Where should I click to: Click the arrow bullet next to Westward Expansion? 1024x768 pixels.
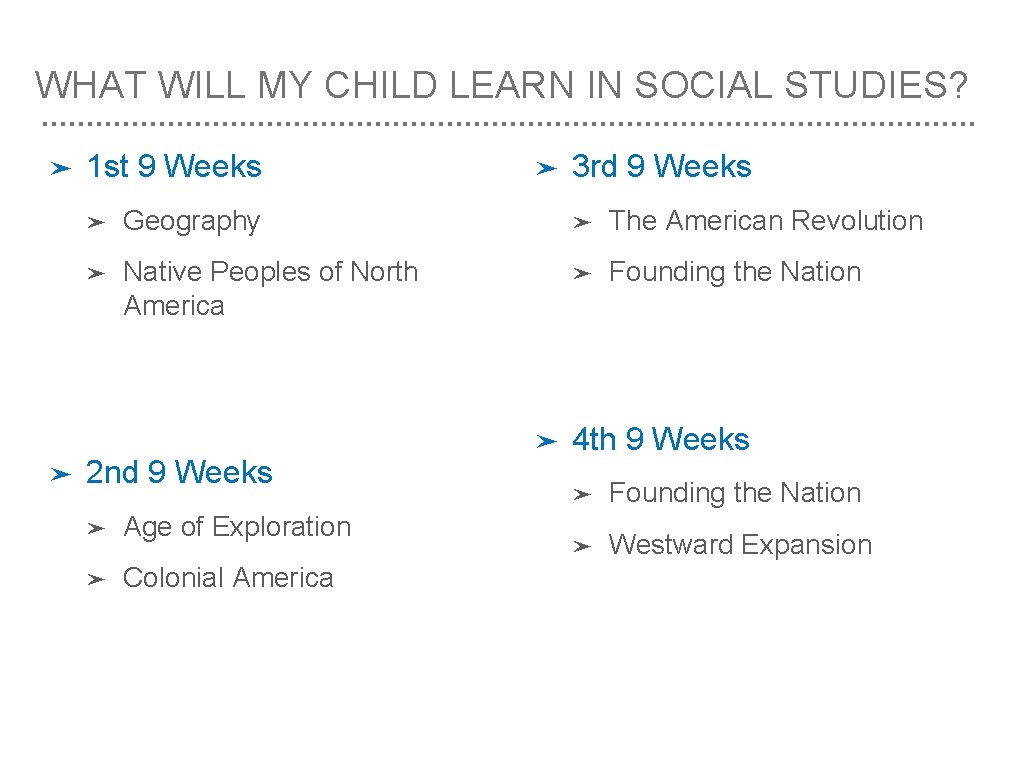click(582, 546)
